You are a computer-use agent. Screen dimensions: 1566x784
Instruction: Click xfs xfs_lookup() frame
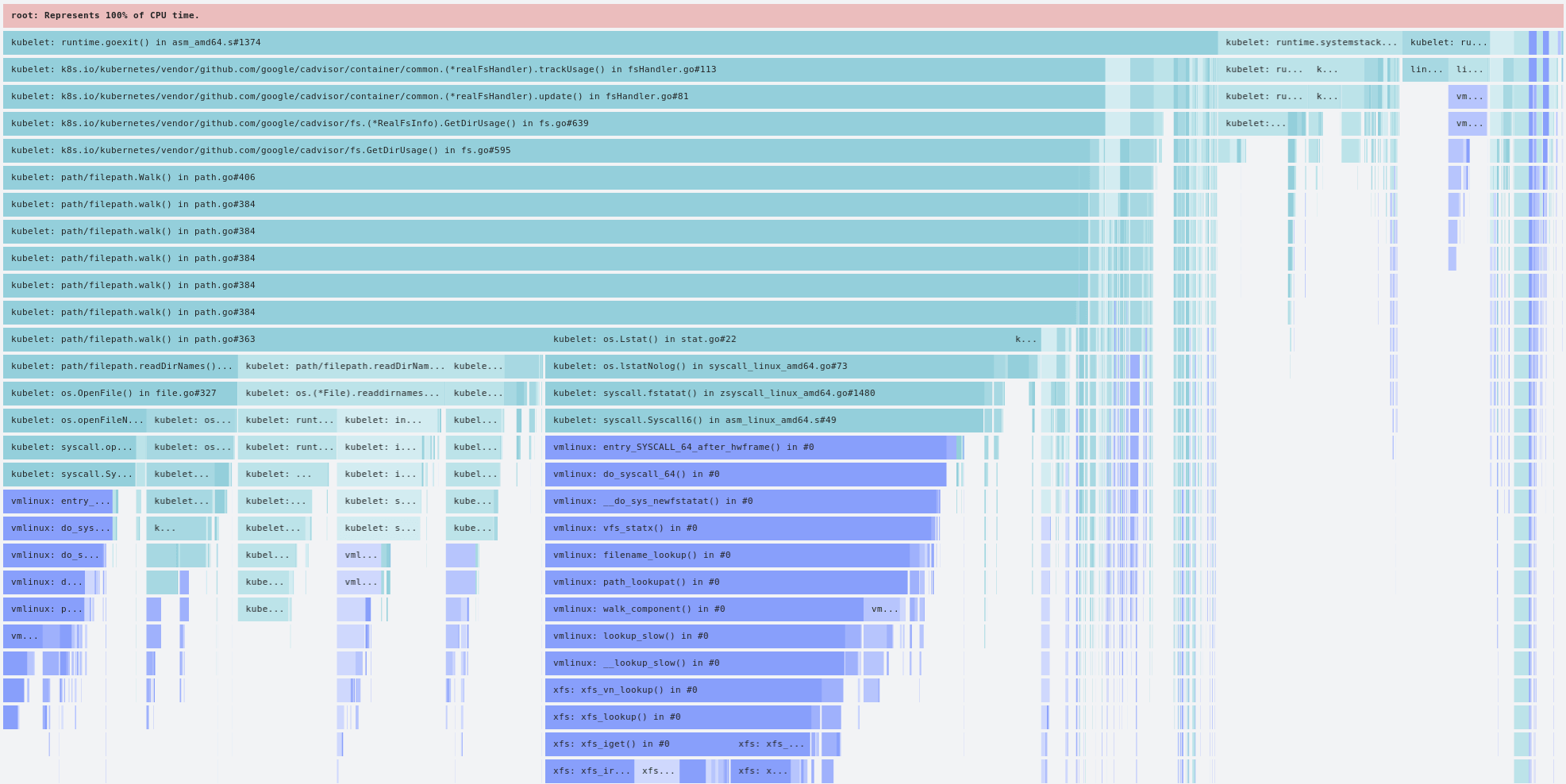coord(678,717)
